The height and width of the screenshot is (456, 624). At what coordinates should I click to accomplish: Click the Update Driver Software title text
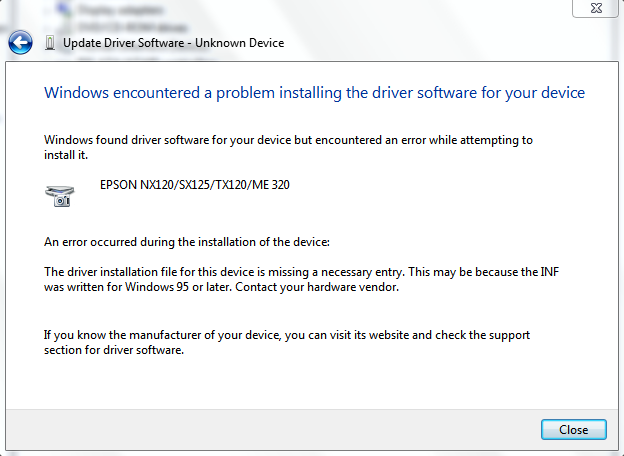click(123, 43)
